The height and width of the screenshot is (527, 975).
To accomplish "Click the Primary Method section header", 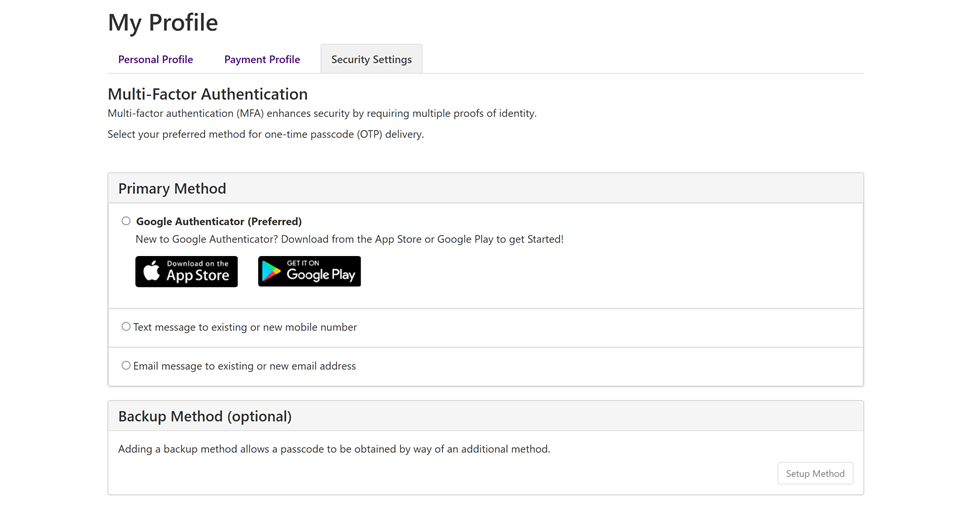I will point(486,188).
